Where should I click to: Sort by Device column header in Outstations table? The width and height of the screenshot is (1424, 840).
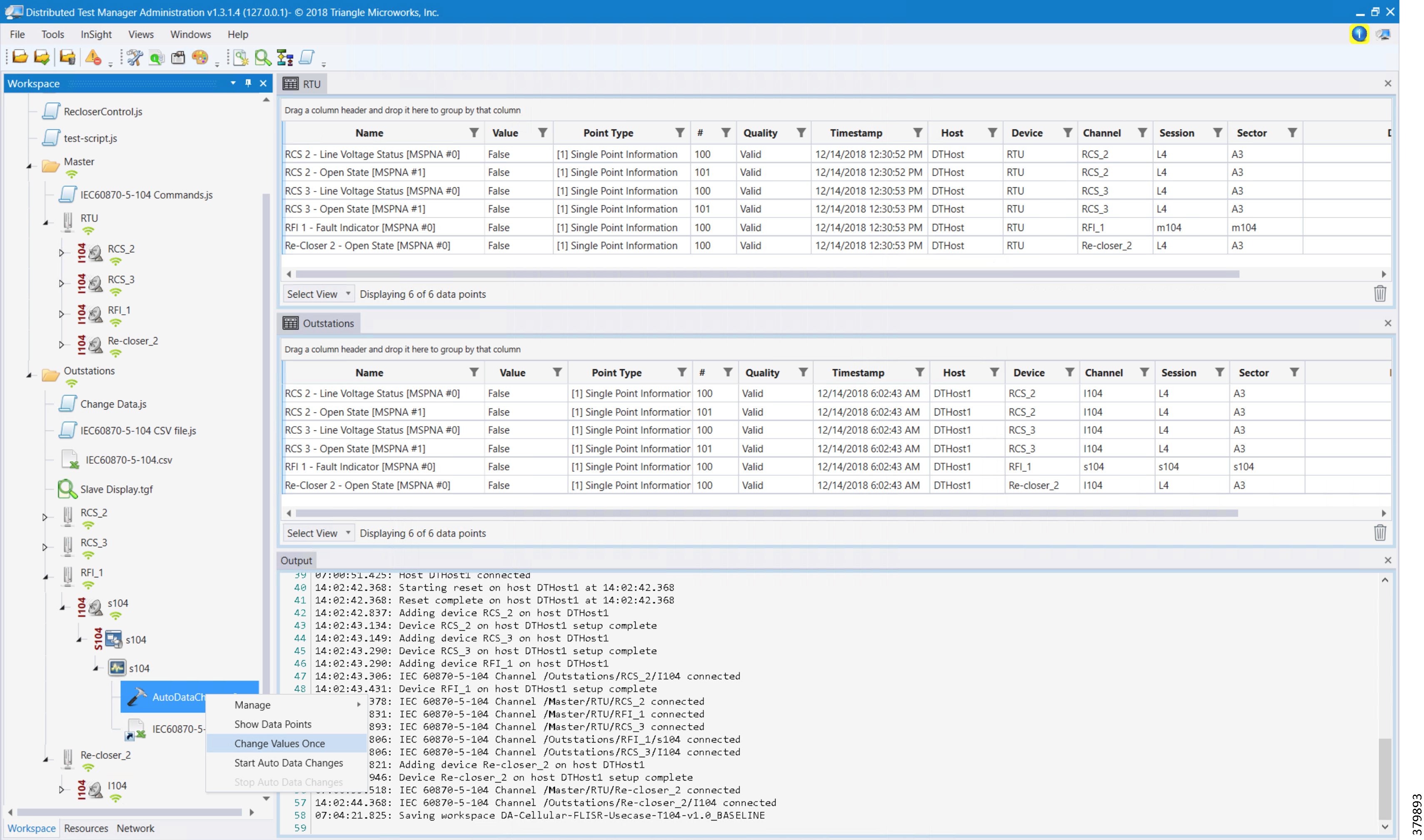pos(1029,372)
